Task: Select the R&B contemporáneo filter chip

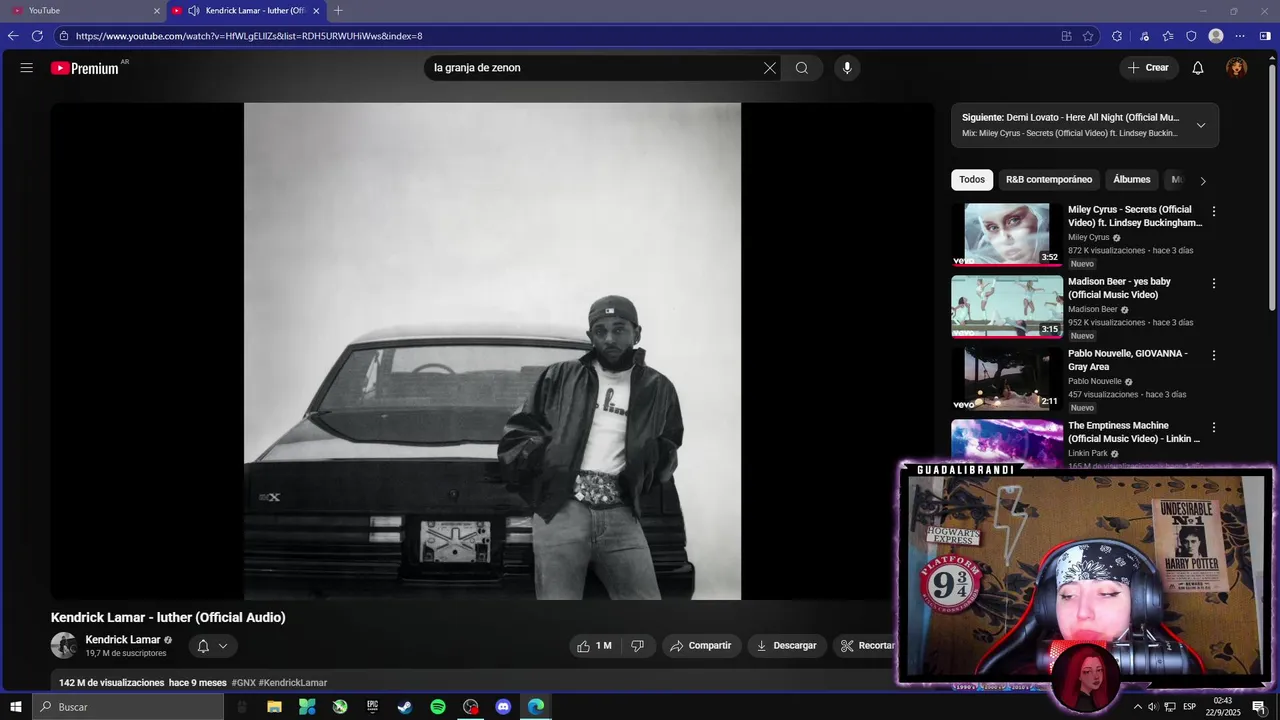Action: point(1049,180)
